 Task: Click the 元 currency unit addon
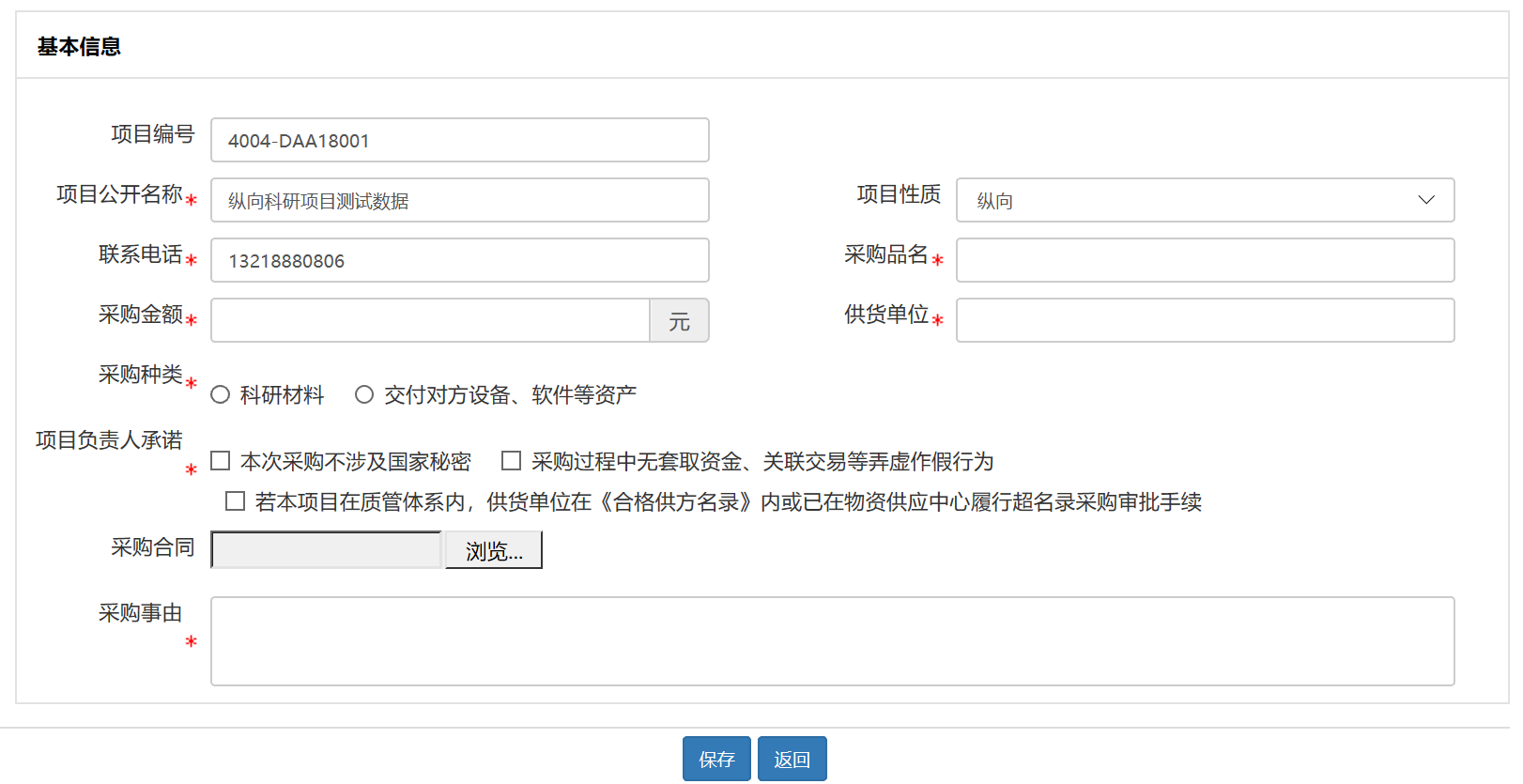[x=679, y=321]
